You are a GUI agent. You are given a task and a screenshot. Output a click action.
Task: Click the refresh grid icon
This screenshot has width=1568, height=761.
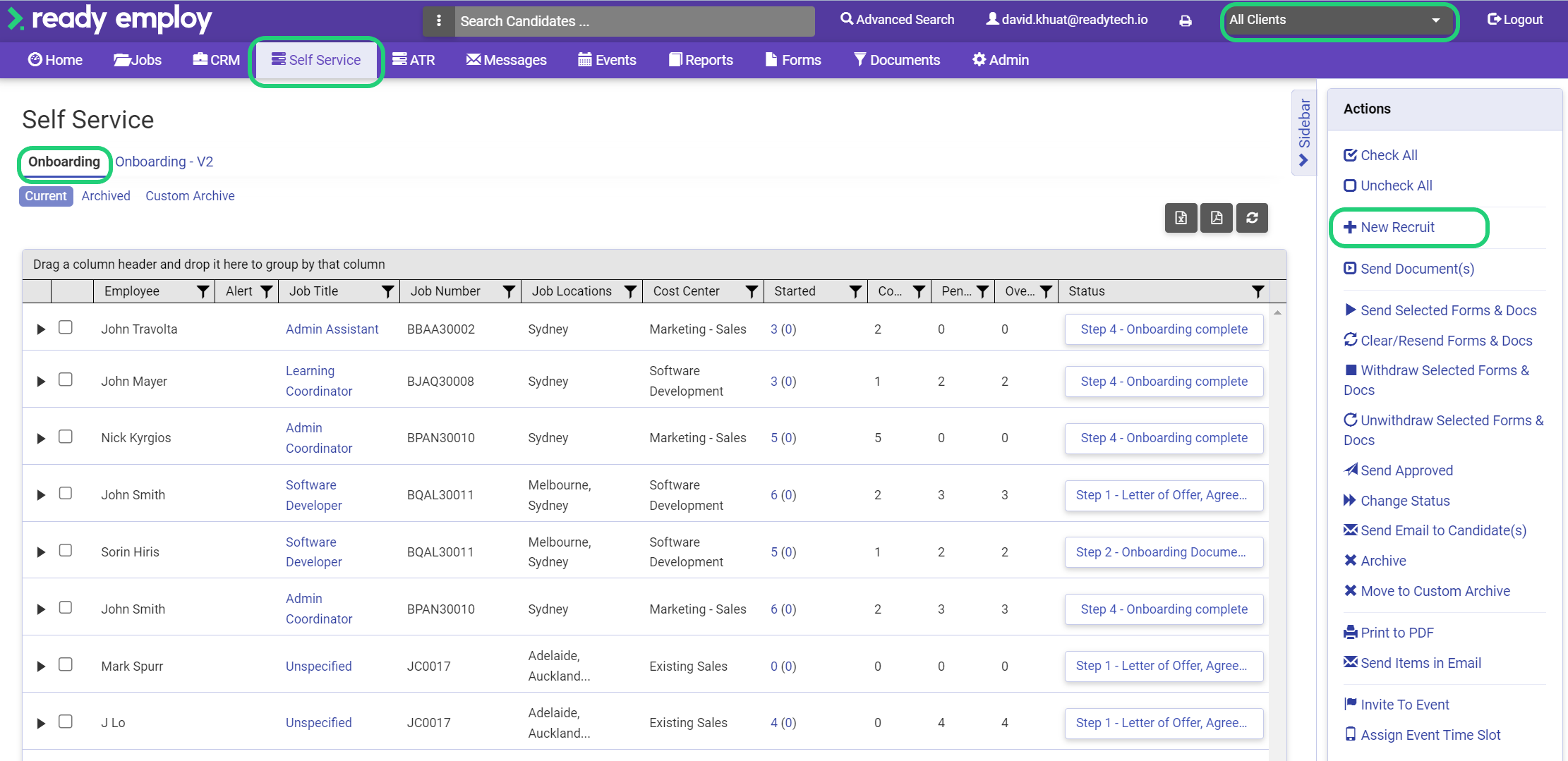(1252, 218)
